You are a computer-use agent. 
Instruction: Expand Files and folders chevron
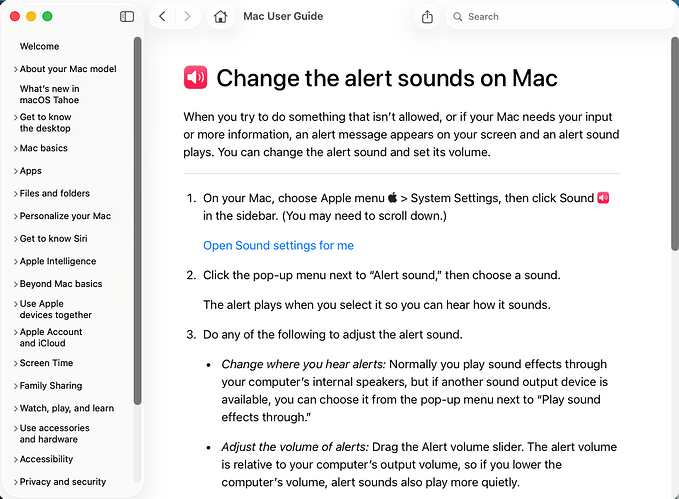tap(16, 194)
